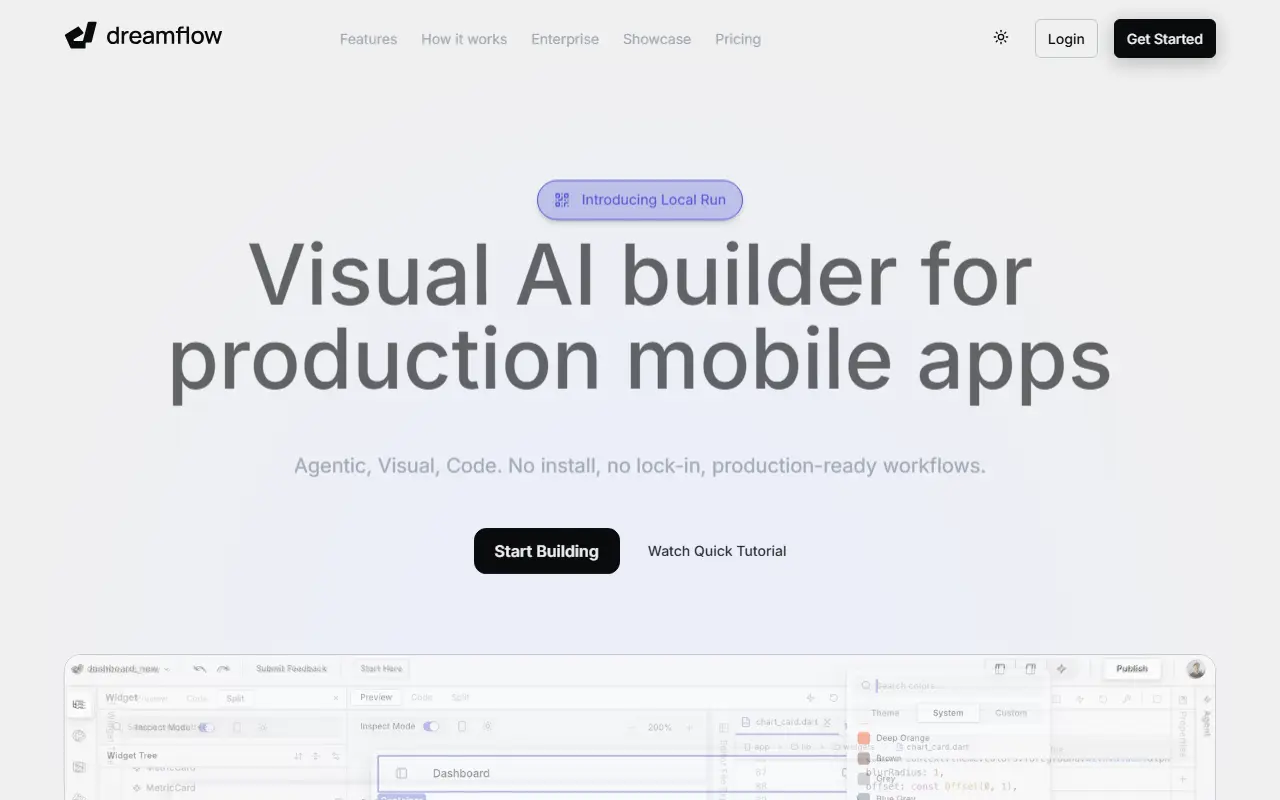Open the Features menu item
Image resolution: width=1280 pixels, height=800 pixels.
coord(368,39)
